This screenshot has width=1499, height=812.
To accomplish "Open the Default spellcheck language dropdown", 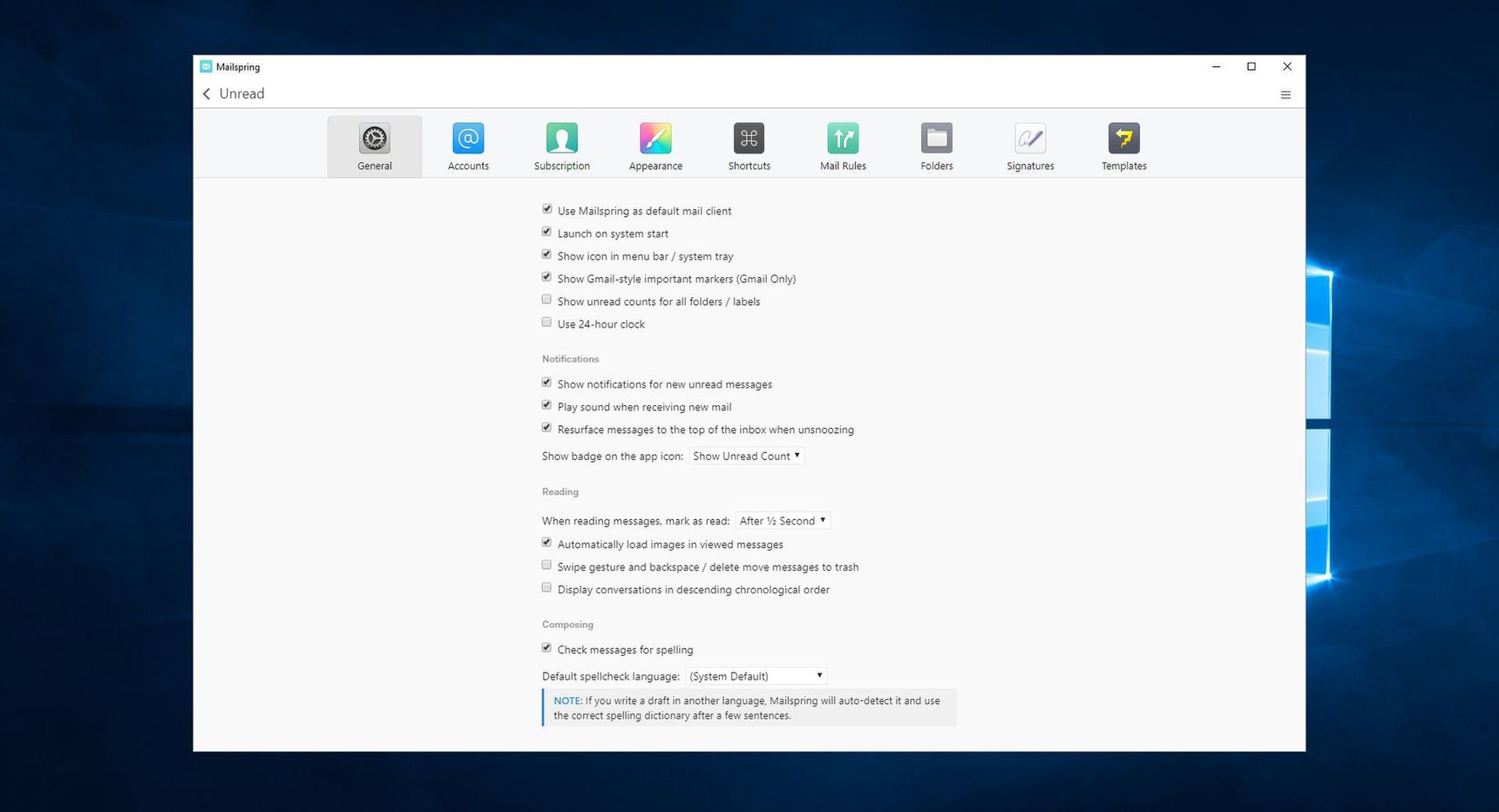I will [x=756, y=676].
